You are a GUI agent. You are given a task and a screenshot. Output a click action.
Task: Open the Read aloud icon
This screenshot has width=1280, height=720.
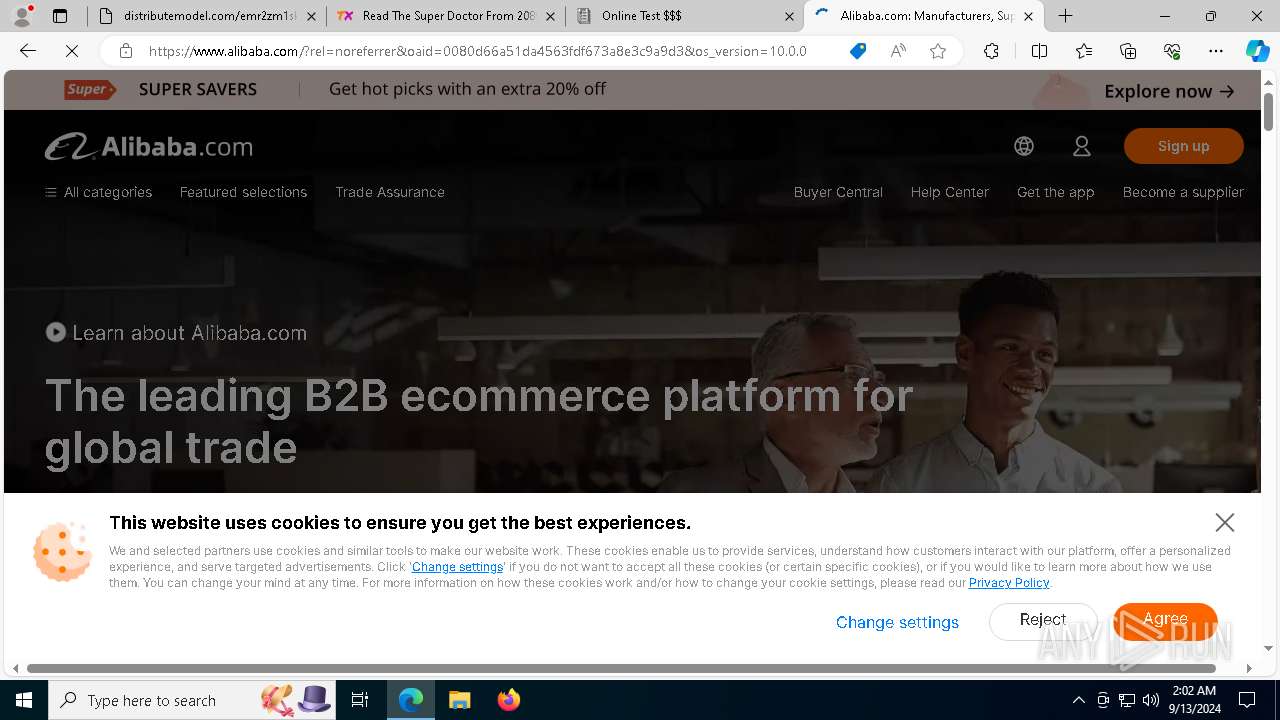(x=898, y=51)
